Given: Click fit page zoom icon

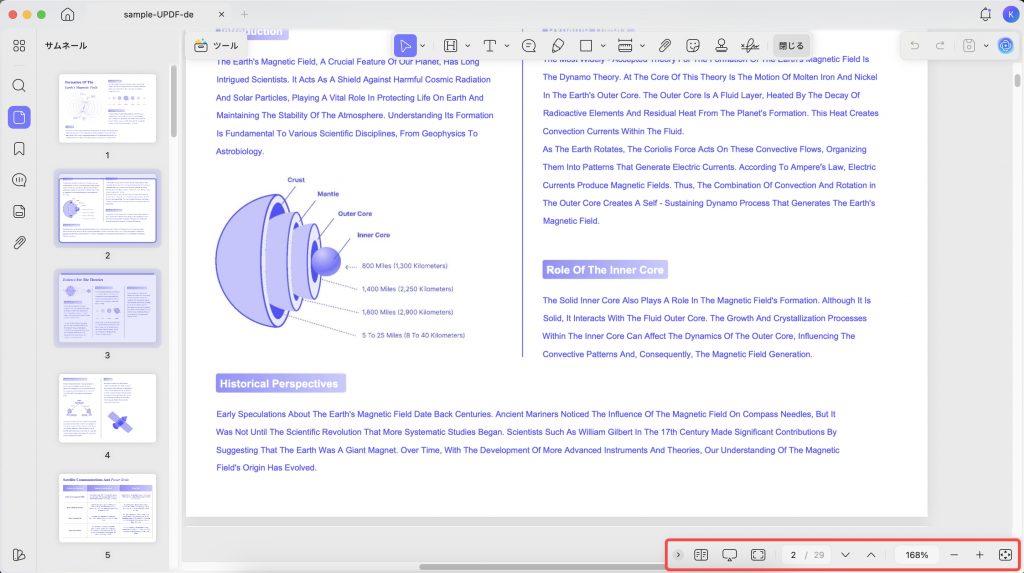Looking at the screenshot, I should tap(1005, 555).
